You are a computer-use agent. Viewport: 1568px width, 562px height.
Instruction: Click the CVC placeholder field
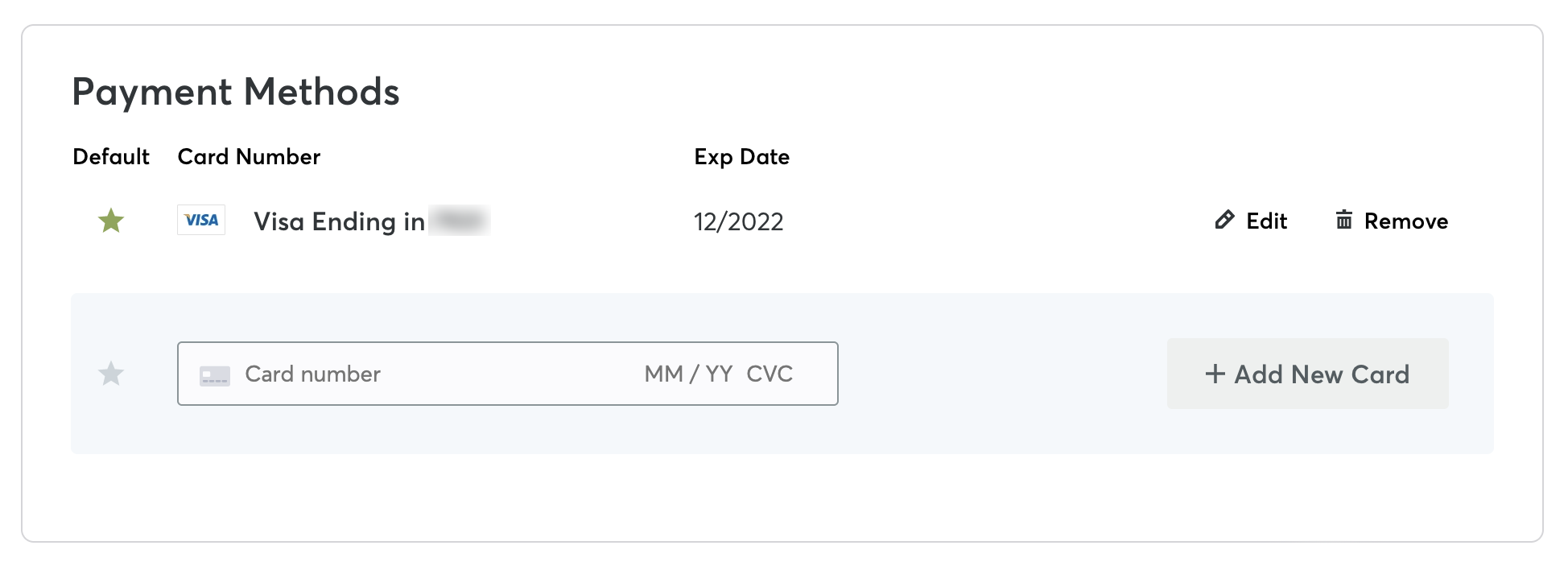(x=770, y=374)
